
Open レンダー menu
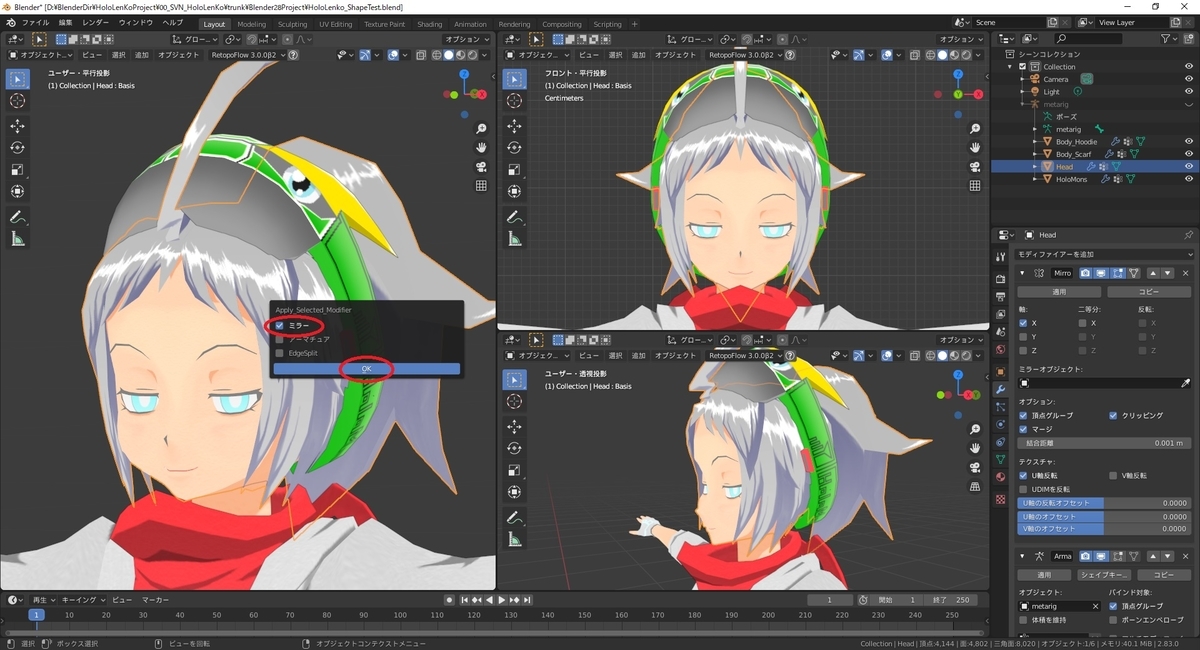point(96,22)
